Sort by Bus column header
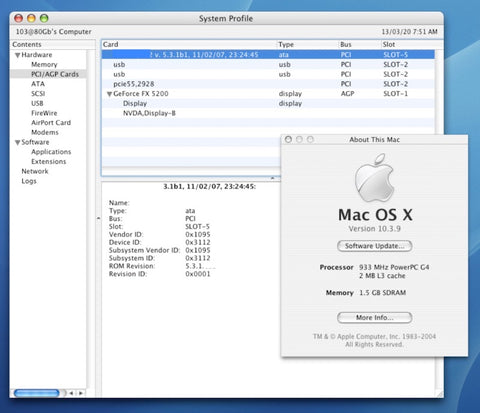 (359, 44)
